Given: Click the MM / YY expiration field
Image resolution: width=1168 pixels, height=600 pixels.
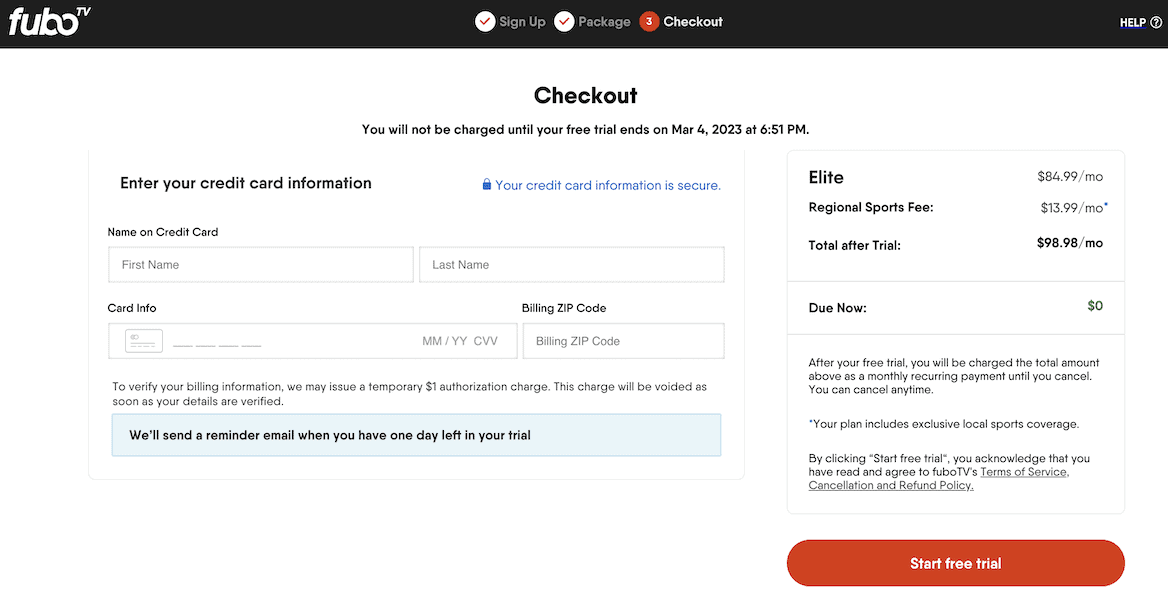Looking at the screenshot, I should [x=444, y=341].
